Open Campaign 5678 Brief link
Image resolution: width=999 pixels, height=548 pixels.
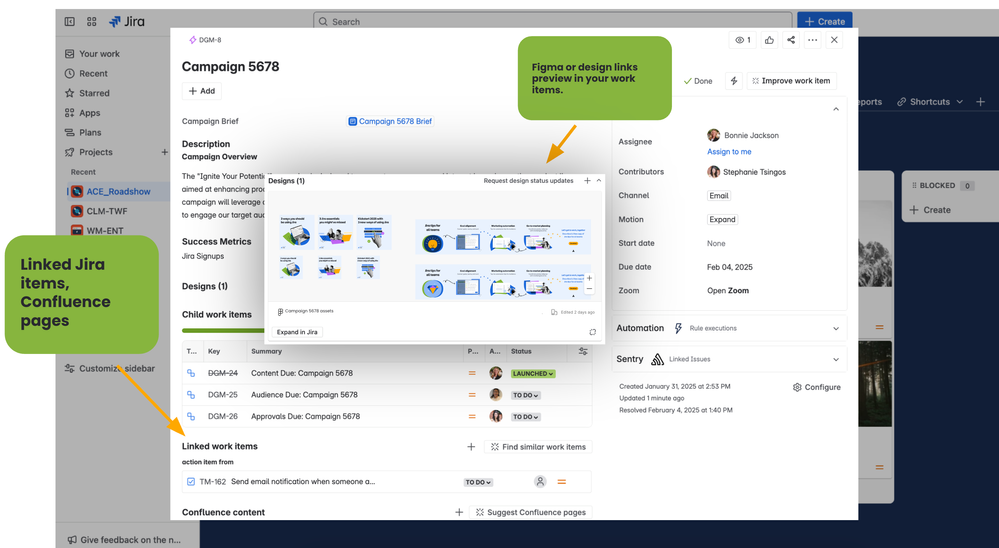391,121
